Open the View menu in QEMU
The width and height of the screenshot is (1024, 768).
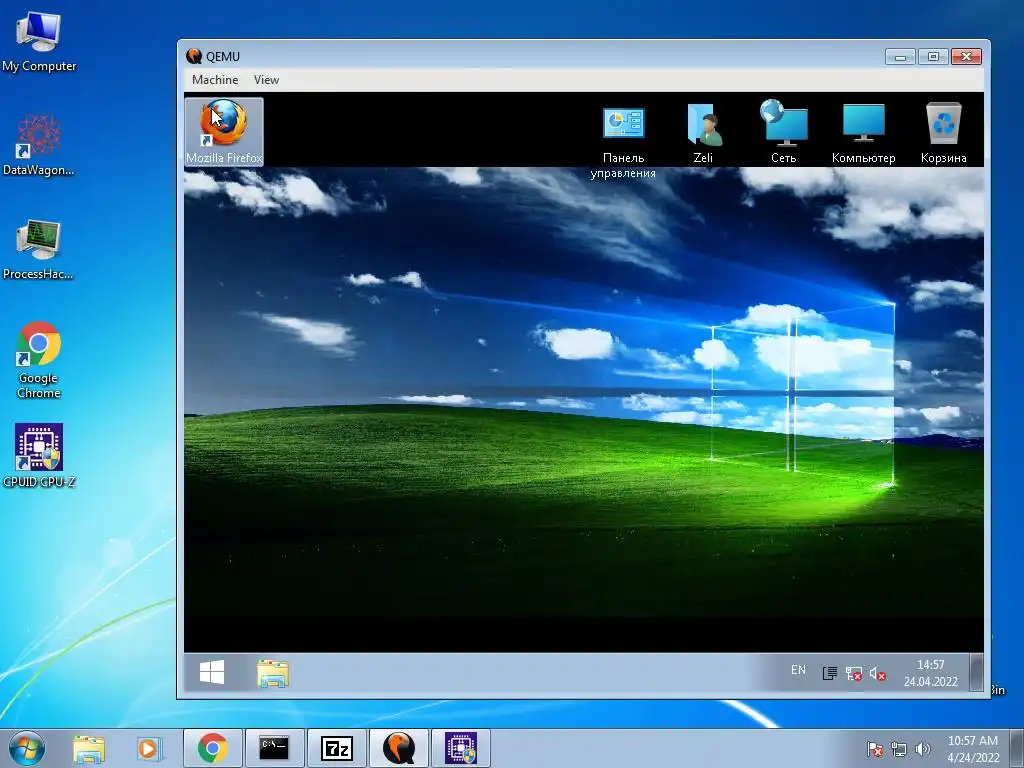(x=266, y=80)
